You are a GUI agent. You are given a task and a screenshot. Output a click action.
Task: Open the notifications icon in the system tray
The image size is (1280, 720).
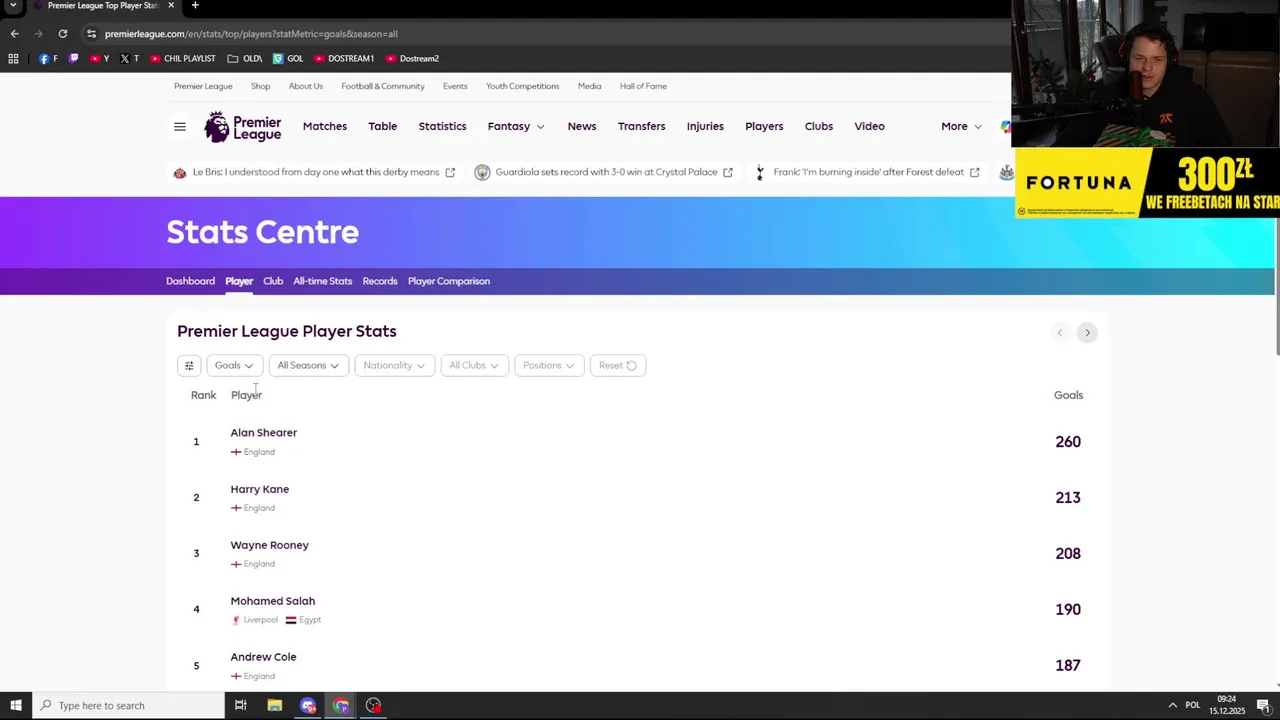[x=1263, y=706]
